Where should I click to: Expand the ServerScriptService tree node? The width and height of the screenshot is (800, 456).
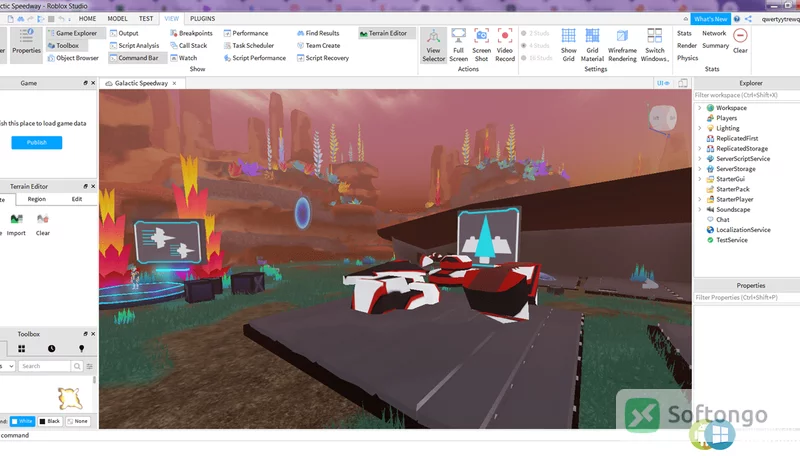(x=699, y=159)
